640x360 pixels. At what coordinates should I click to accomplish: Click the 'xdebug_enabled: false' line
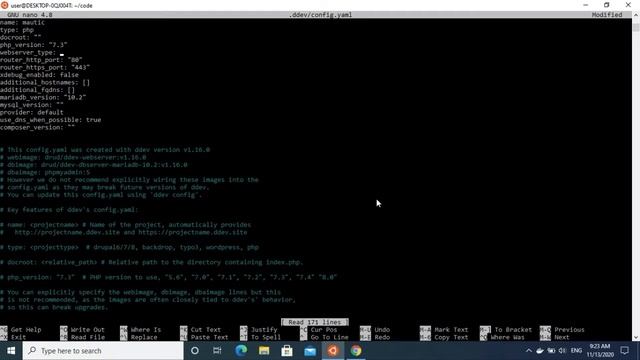(39, 75)
